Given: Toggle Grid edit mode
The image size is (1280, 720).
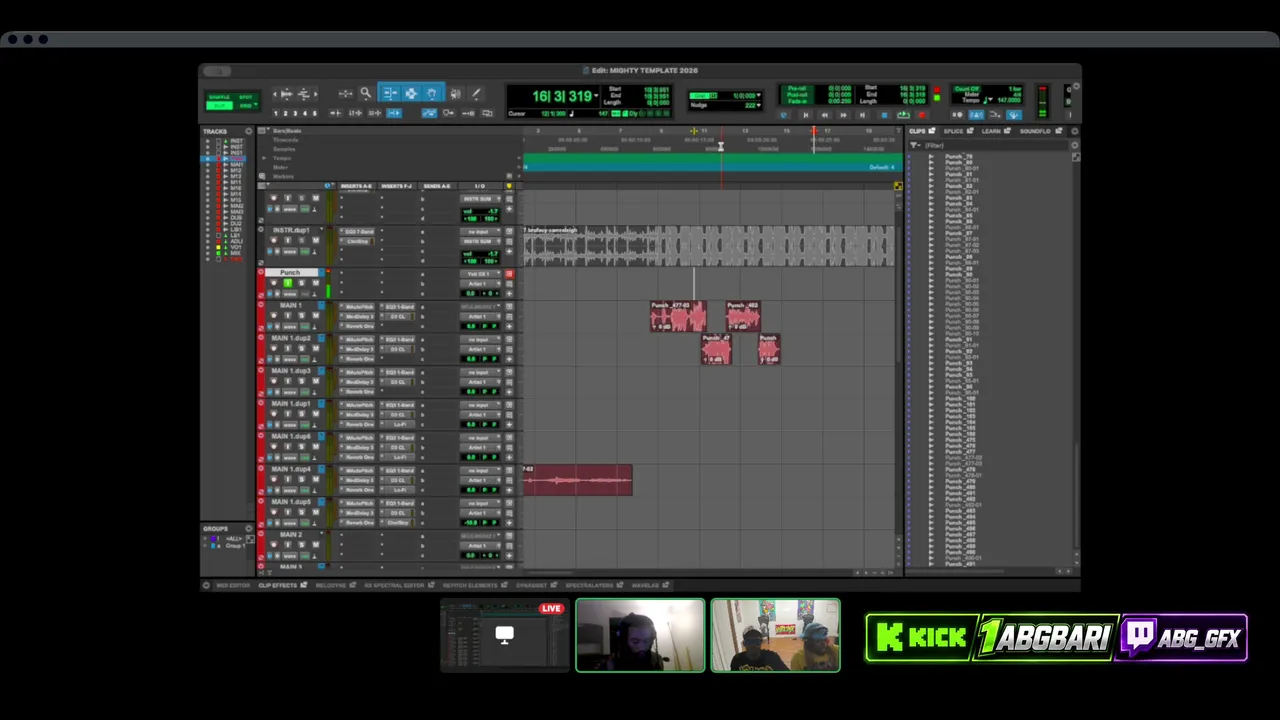Looking at the screenshot, I should click(x=244, y=106).
